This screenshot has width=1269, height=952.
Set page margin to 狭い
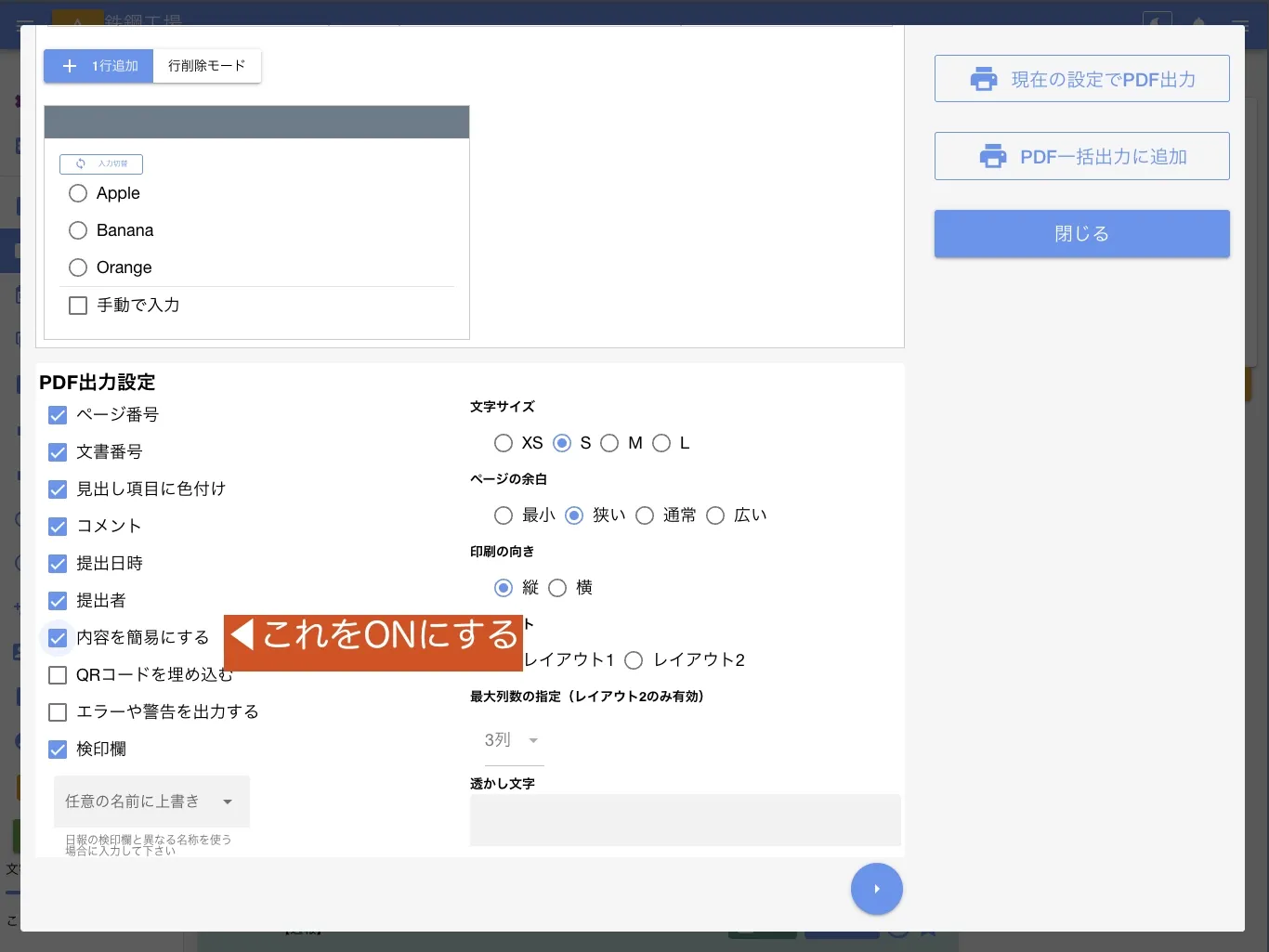(574, 515)
